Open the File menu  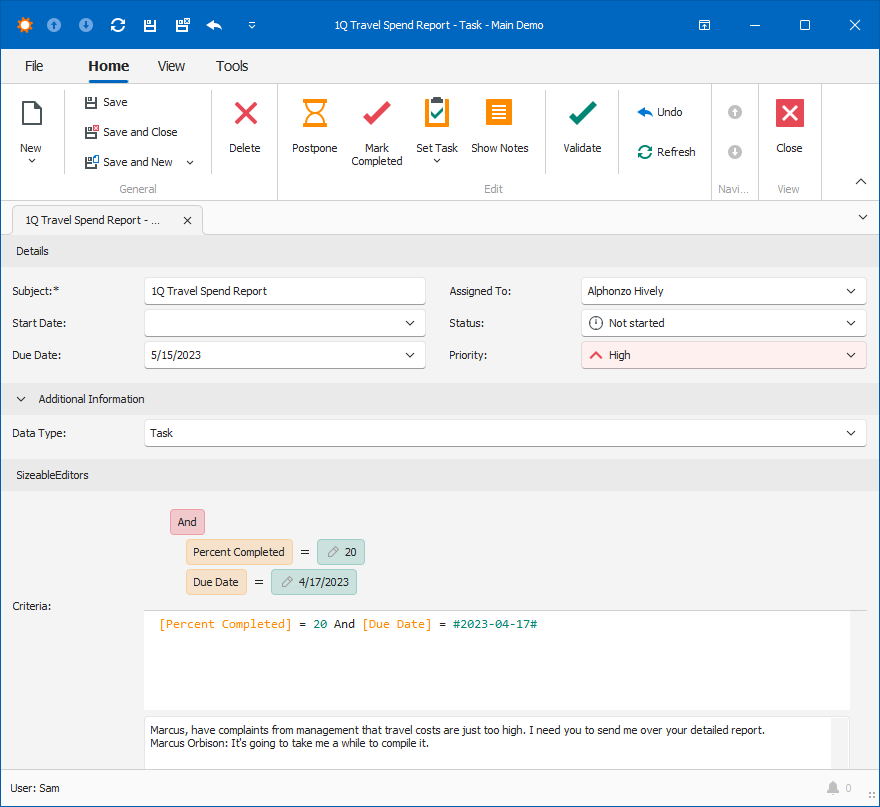[x=33, y=66]
